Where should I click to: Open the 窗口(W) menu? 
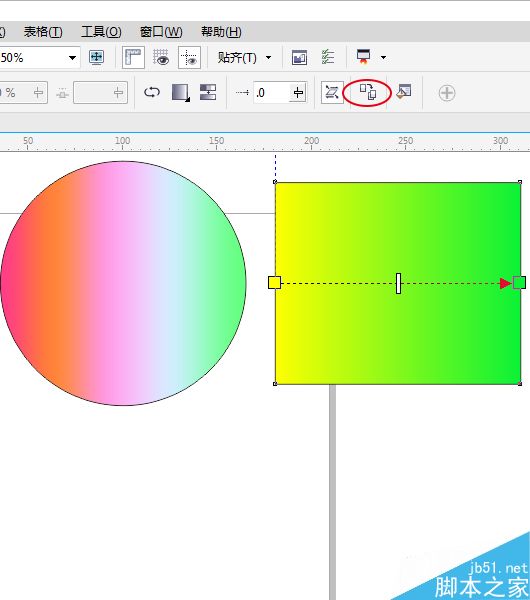pyautogui.click(x=161, y=32)
